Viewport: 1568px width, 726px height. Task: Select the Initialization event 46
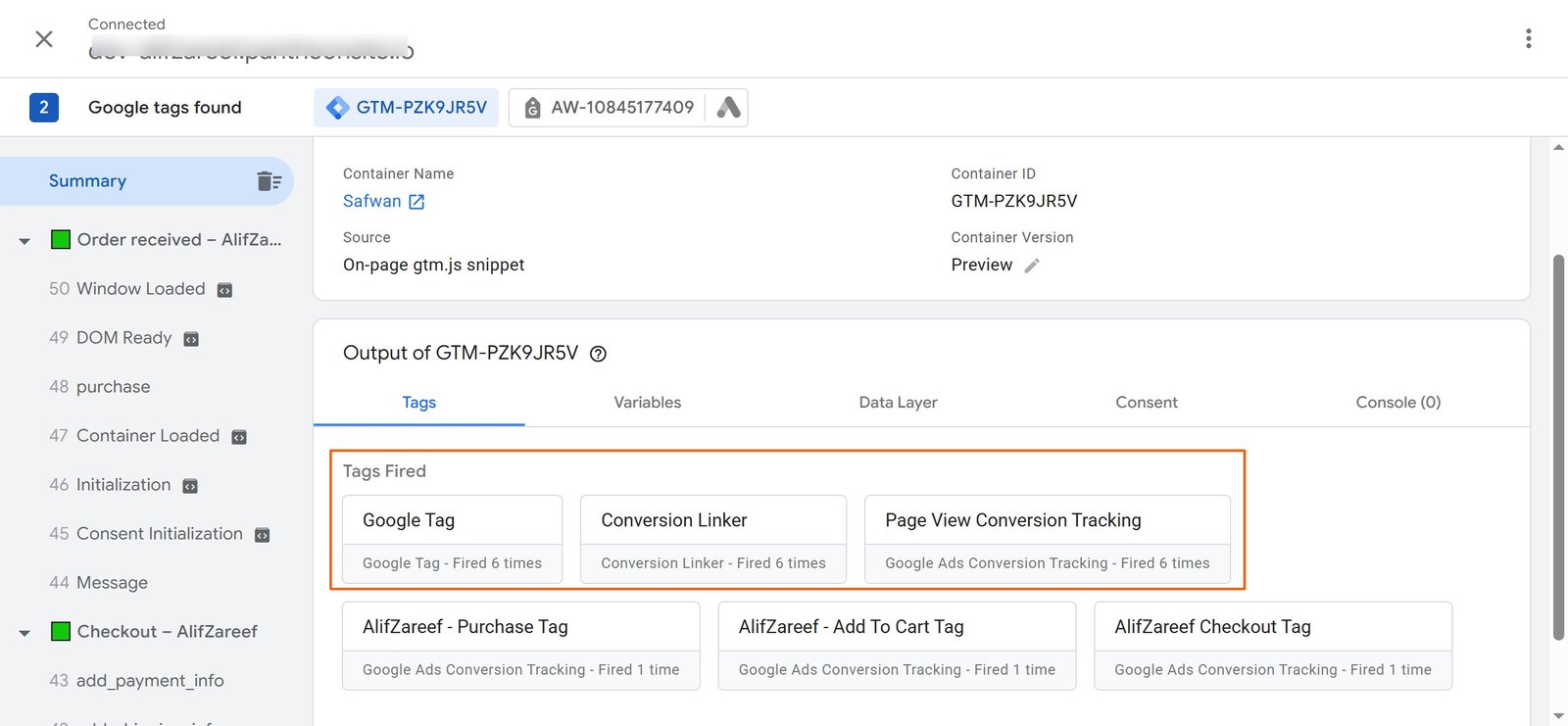[110, 485]
